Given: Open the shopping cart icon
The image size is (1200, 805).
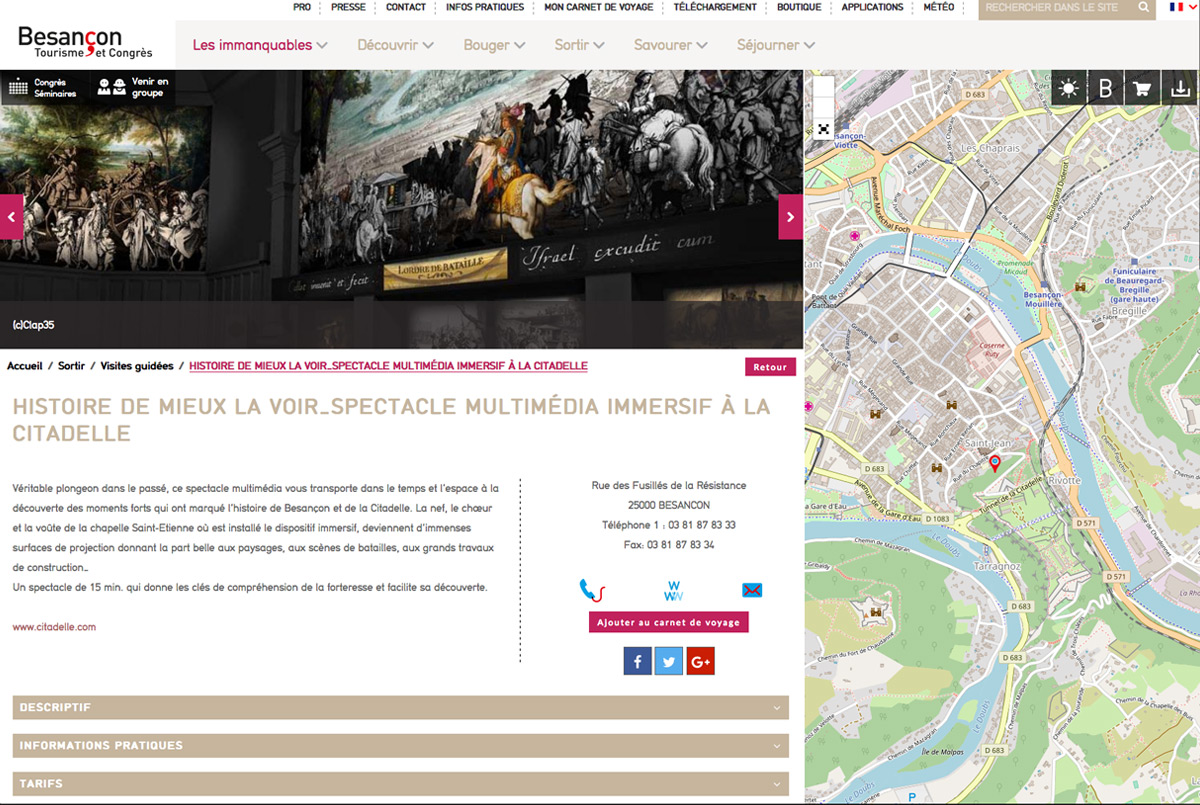Looking at the screenshot, I should pyautogui.click(x=1142, y=89).
